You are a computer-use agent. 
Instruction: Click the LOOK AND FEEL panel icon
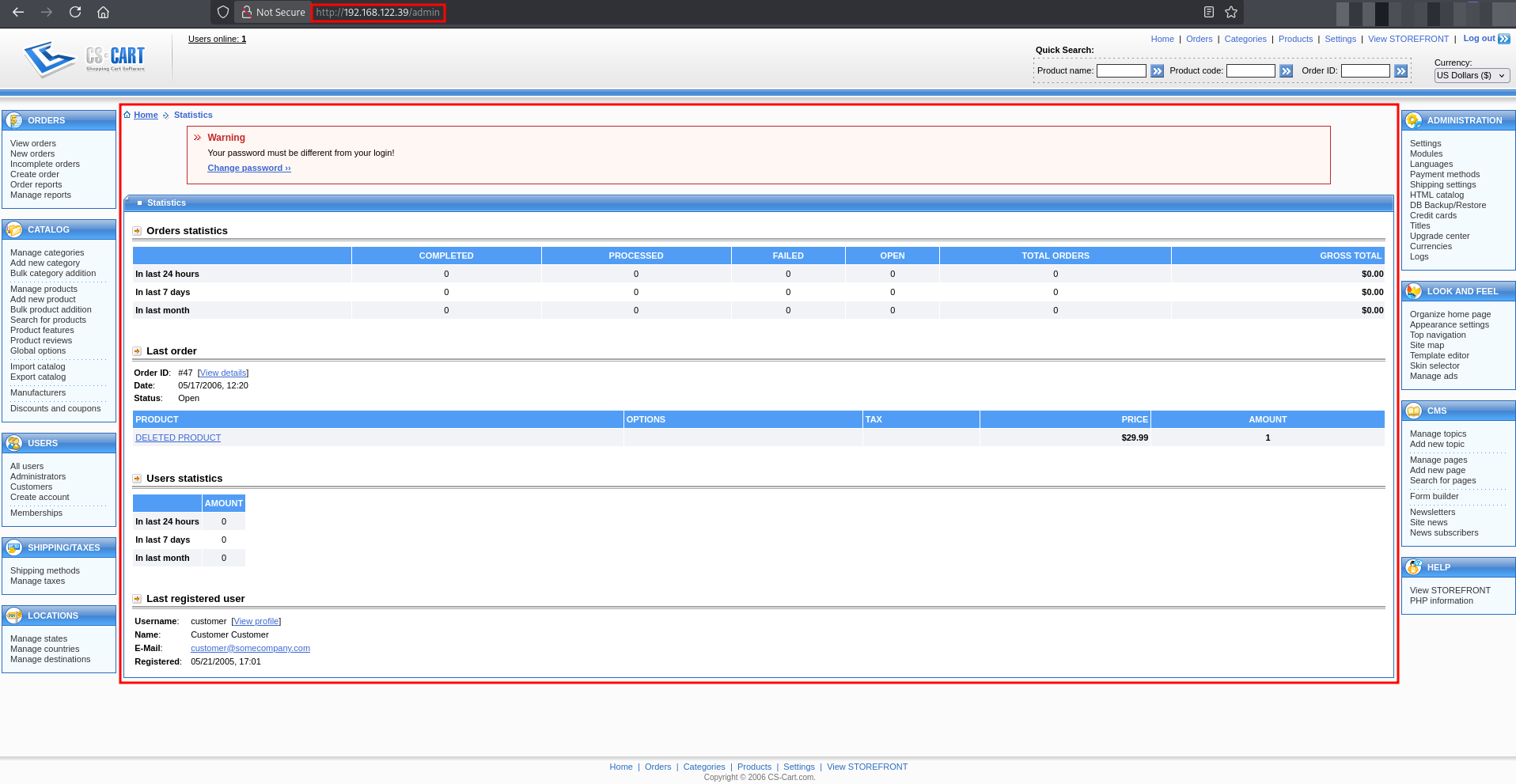pyautogui.click(x=1414, y=291)
